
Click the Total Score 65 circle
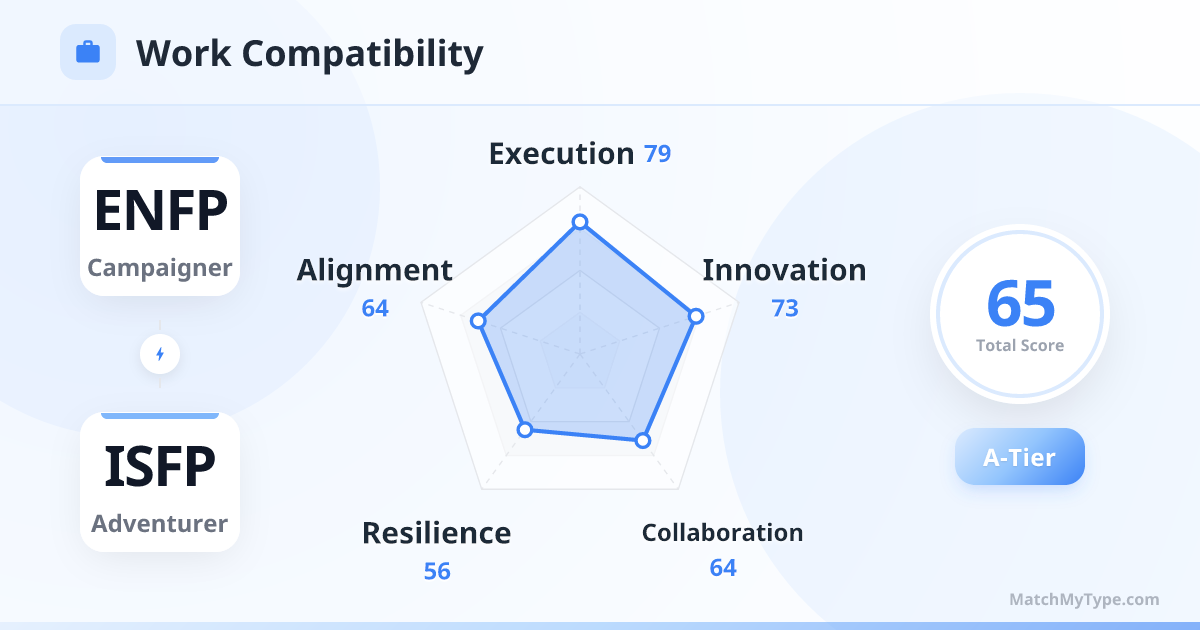1019,314
